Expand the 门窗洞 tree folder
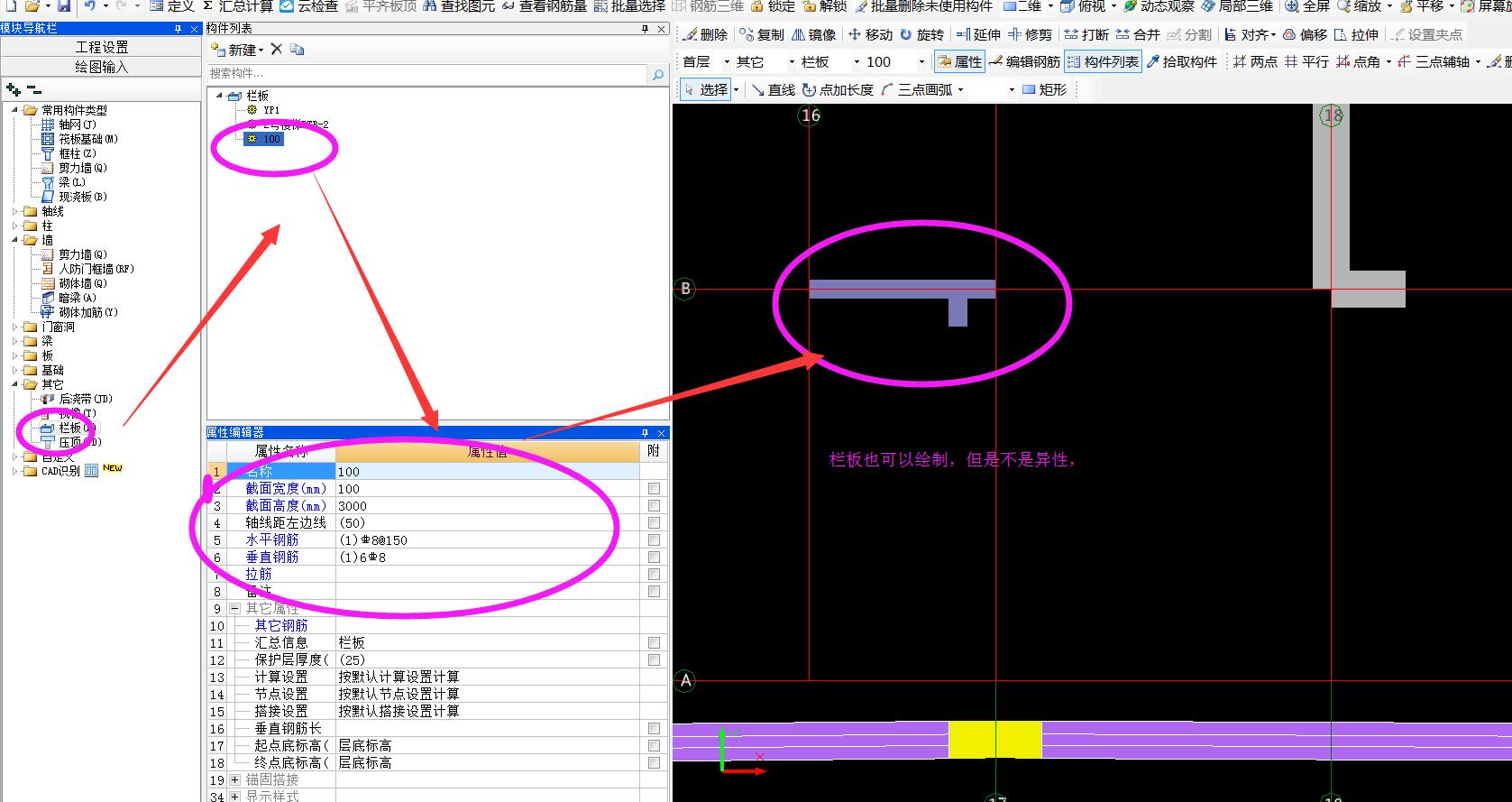The width and height of the screenshot is (1512, 802). coord(15,327)
